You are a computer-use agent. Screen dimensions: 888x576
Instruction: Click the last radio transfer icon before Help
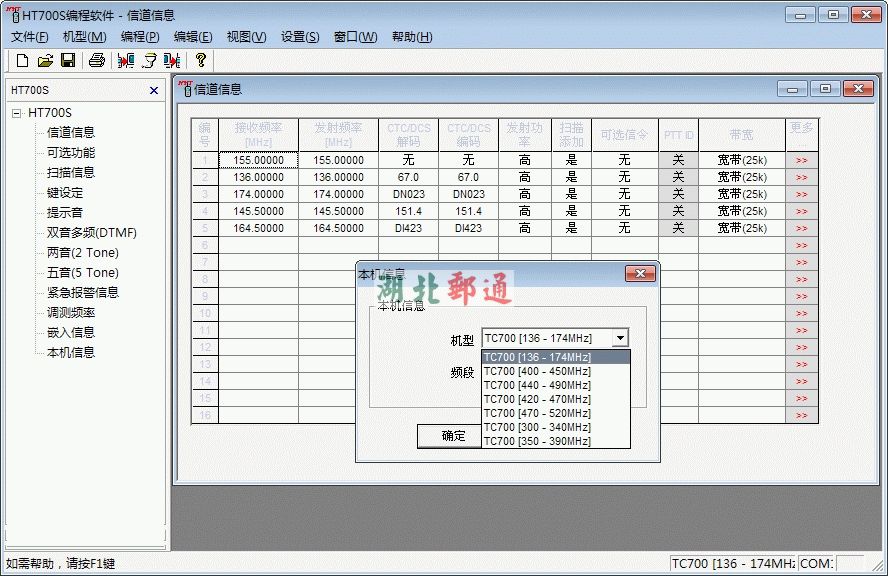click(x=172, y=61)
